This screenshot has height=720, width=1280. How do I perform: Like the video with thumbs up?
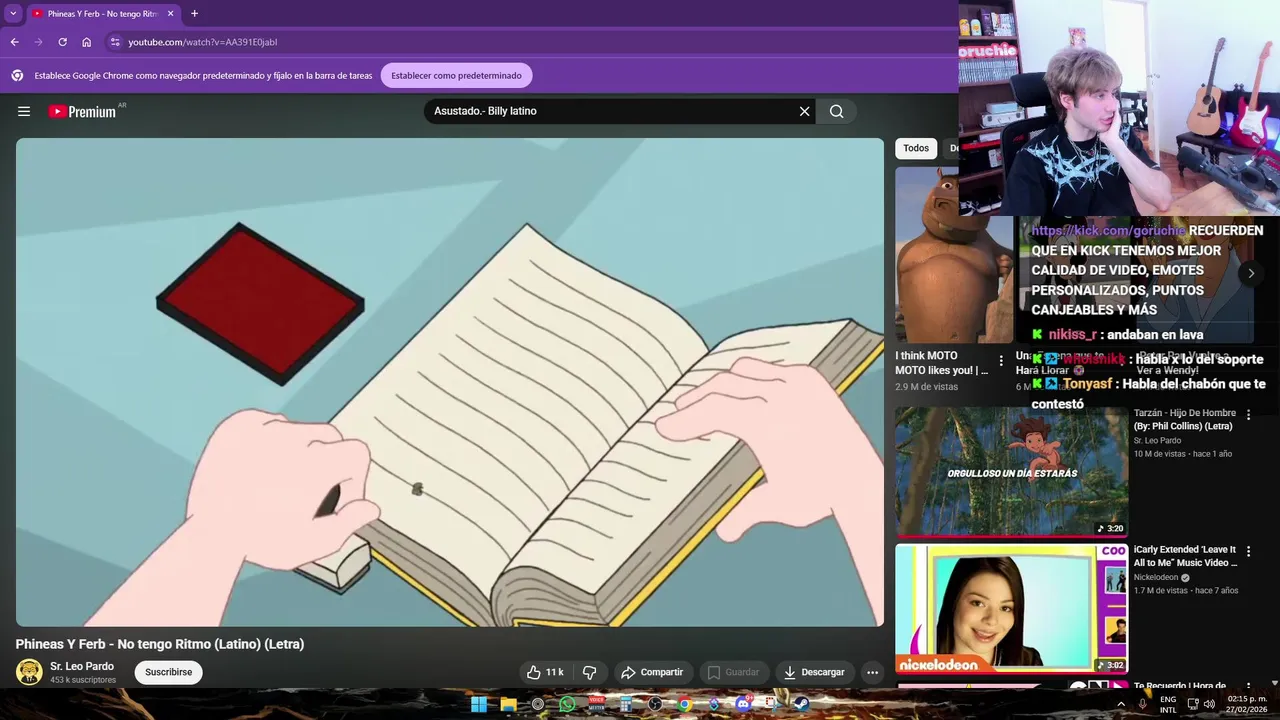(x=545, y=672)
